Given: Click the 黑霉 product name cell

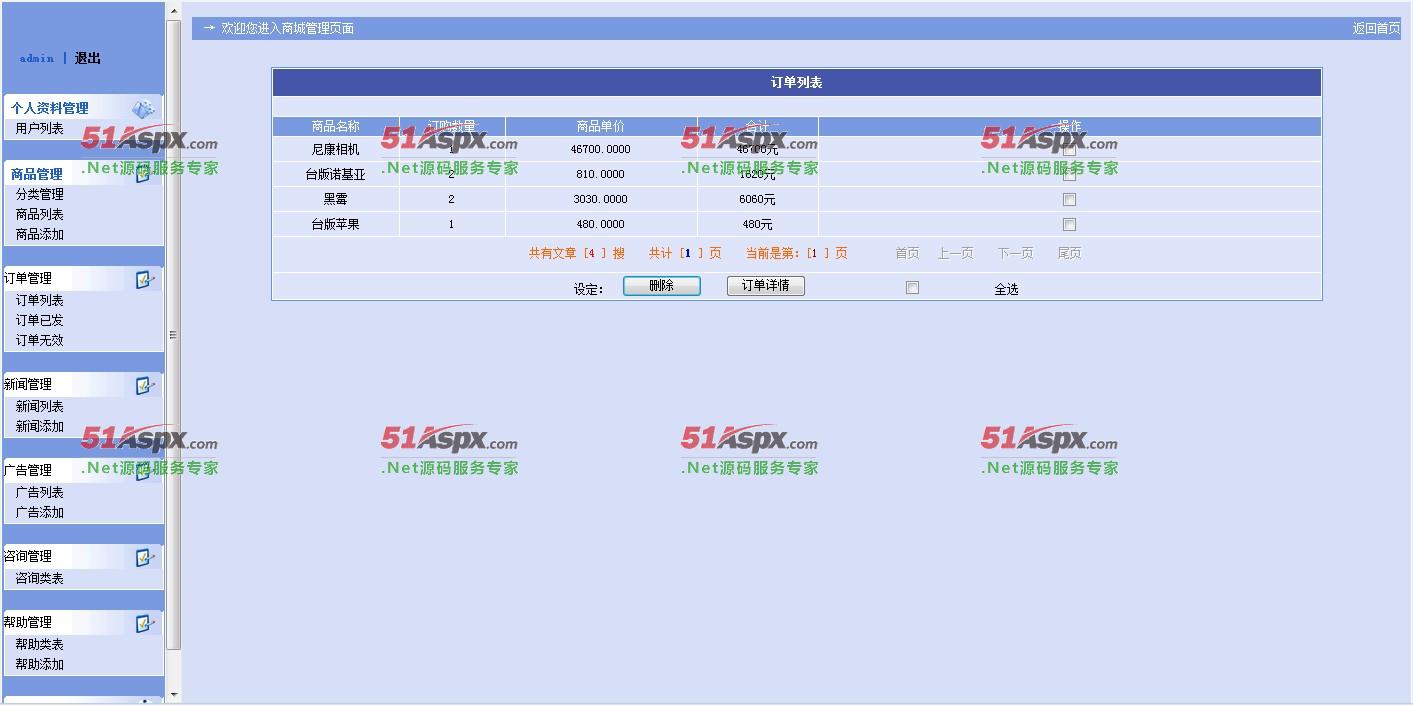Looking at the screenshot, I should [336, 199].
